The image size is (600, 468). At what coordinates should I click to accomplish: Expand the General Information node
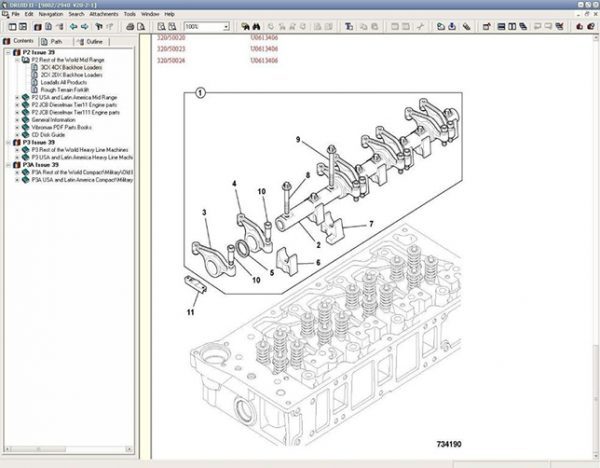16,119
